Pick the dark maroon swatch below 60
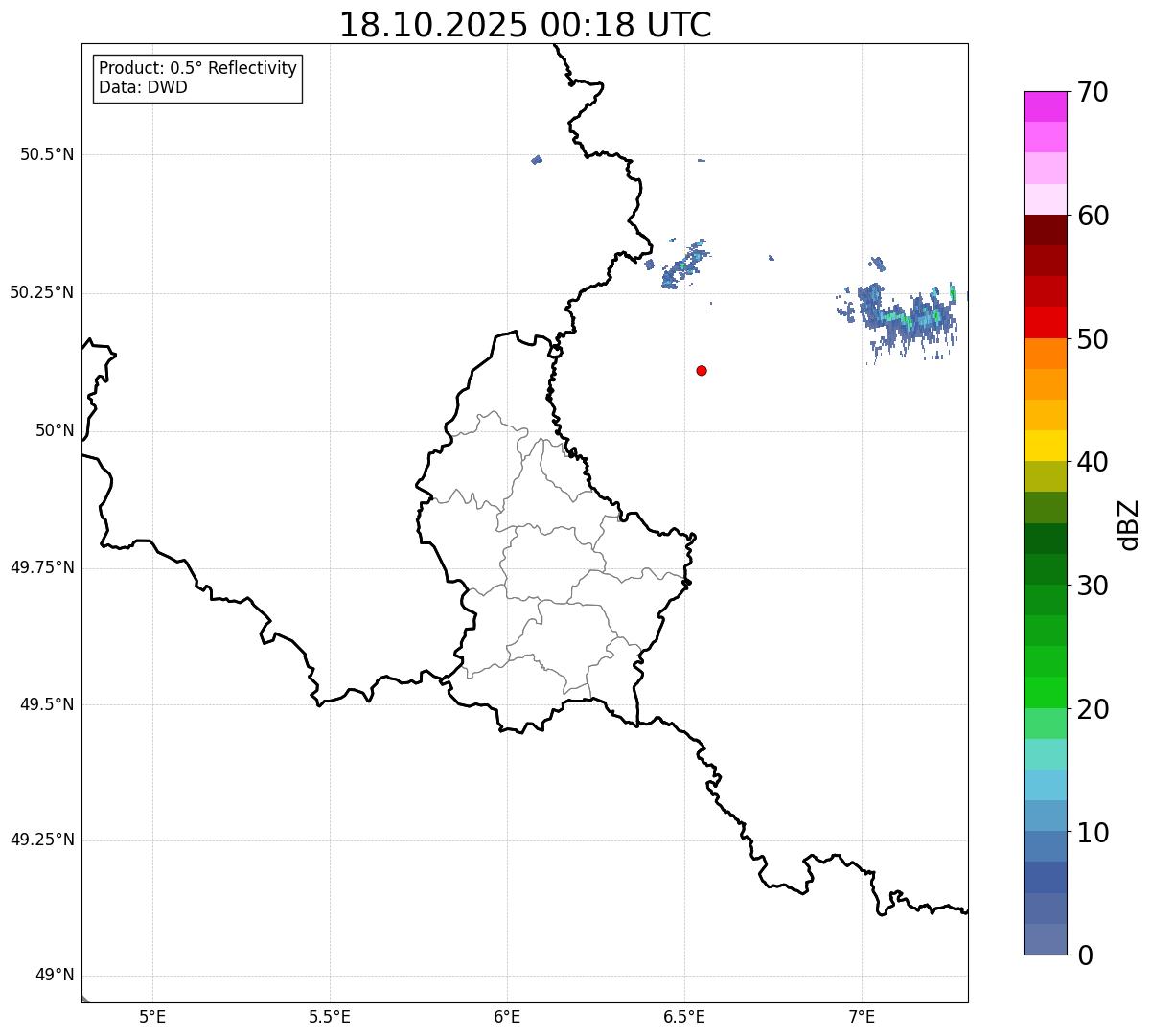The image size is (1152, 1036). [x=1045, y=230]
